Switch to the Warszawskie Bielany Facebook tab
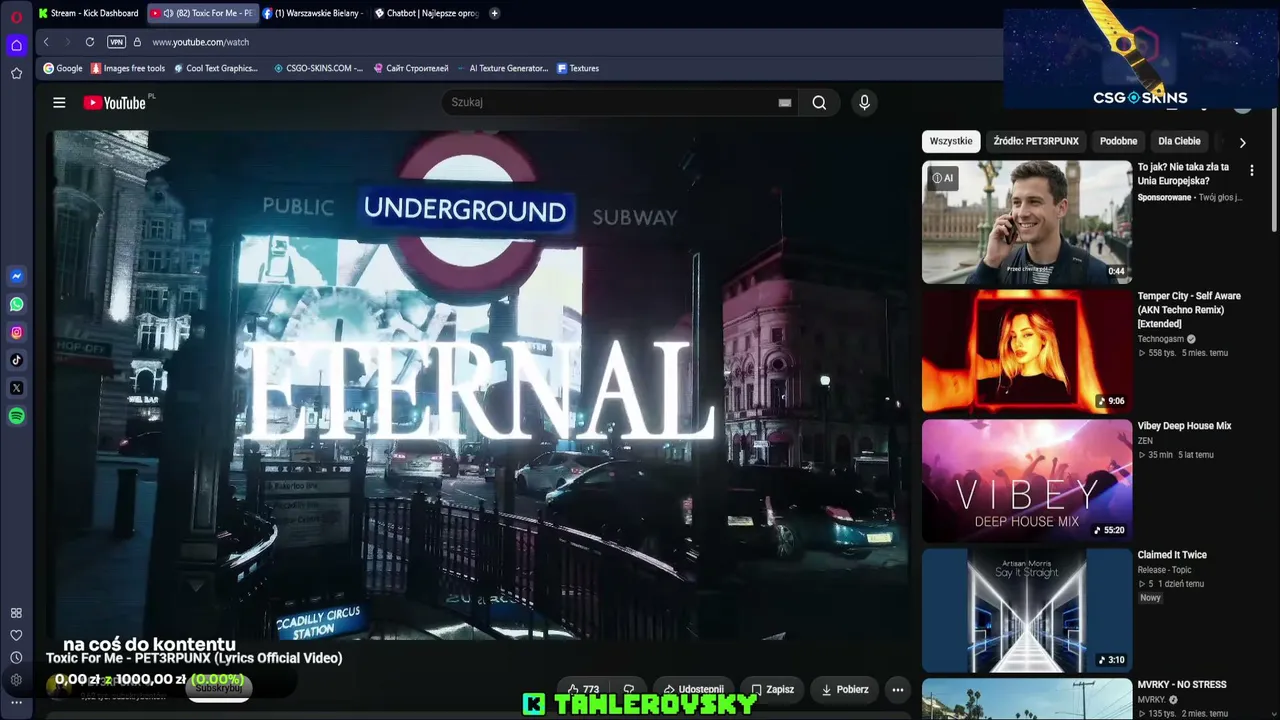1280x720 pixels. [x=314, y=13]
